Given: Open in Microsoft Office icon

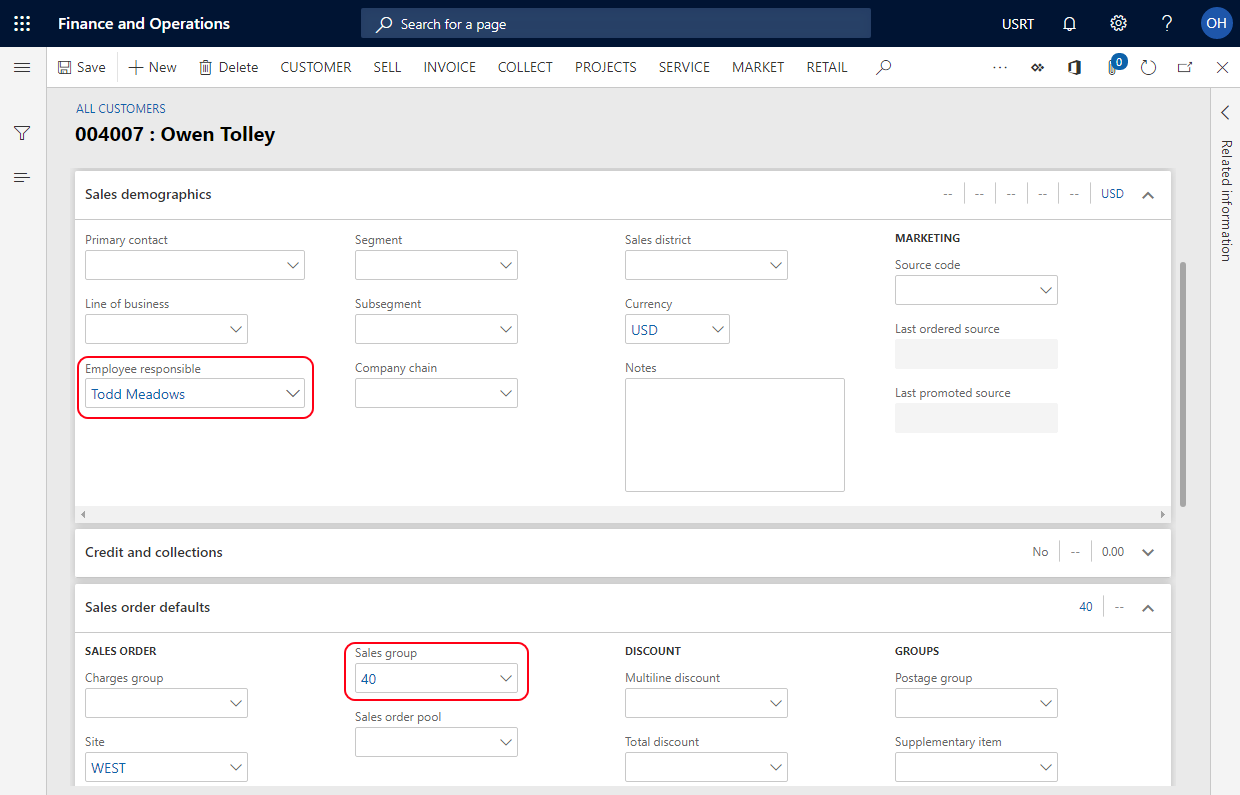Looking at the screenshot, I should [x=1074, y=67].
